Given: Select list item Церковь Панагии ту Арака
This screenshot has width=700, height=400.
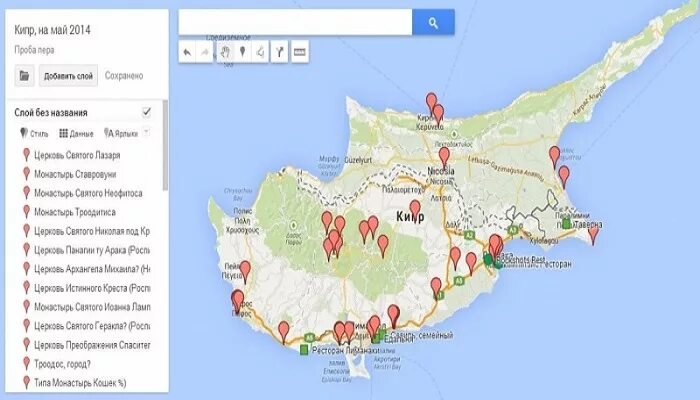Looking at the screenshot, I should tap(92, 250).
